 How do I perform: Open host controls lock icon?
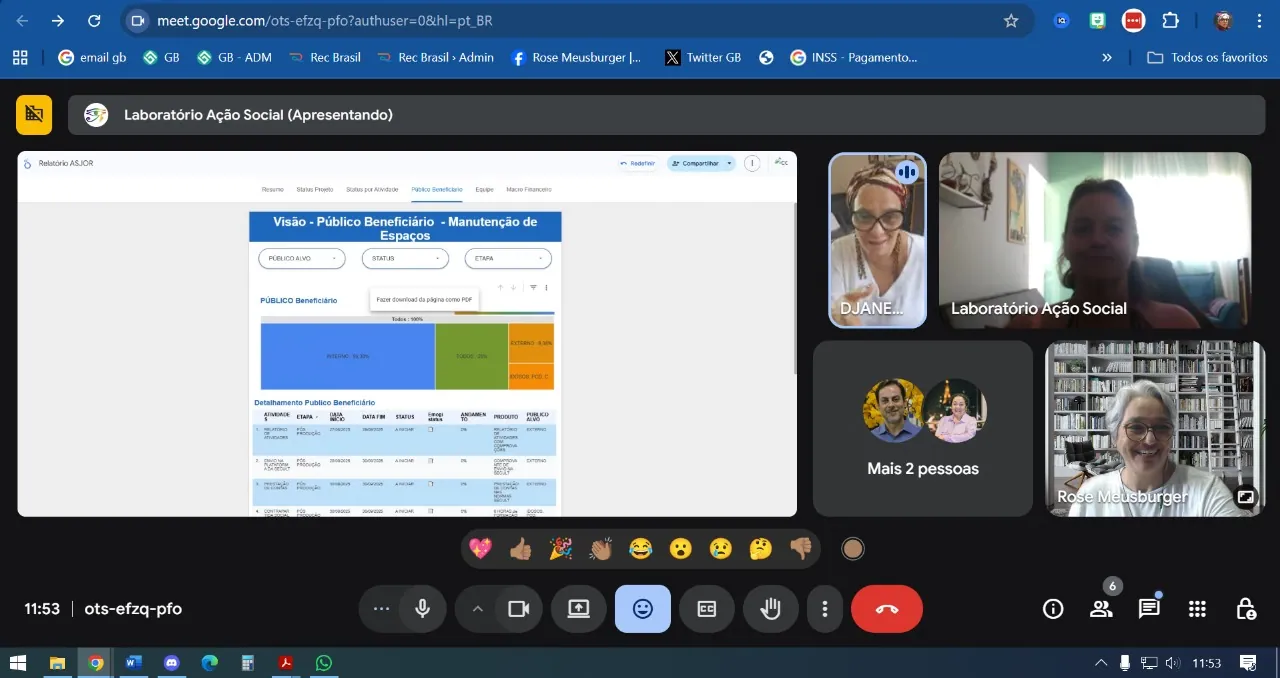point(1246,609)
